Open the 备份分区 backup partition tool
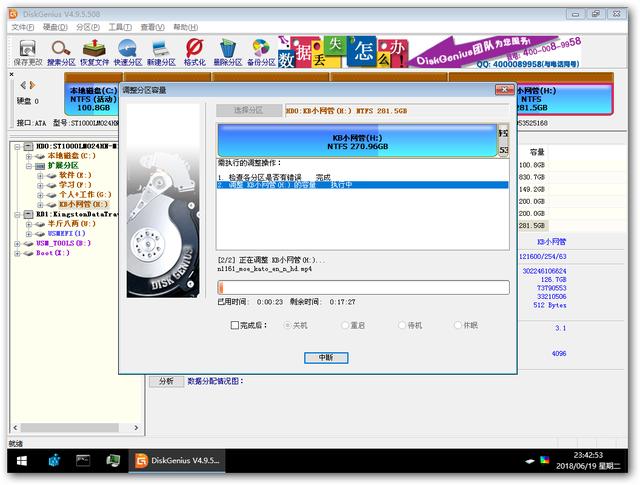640x485 pixels. pos(261,50)
